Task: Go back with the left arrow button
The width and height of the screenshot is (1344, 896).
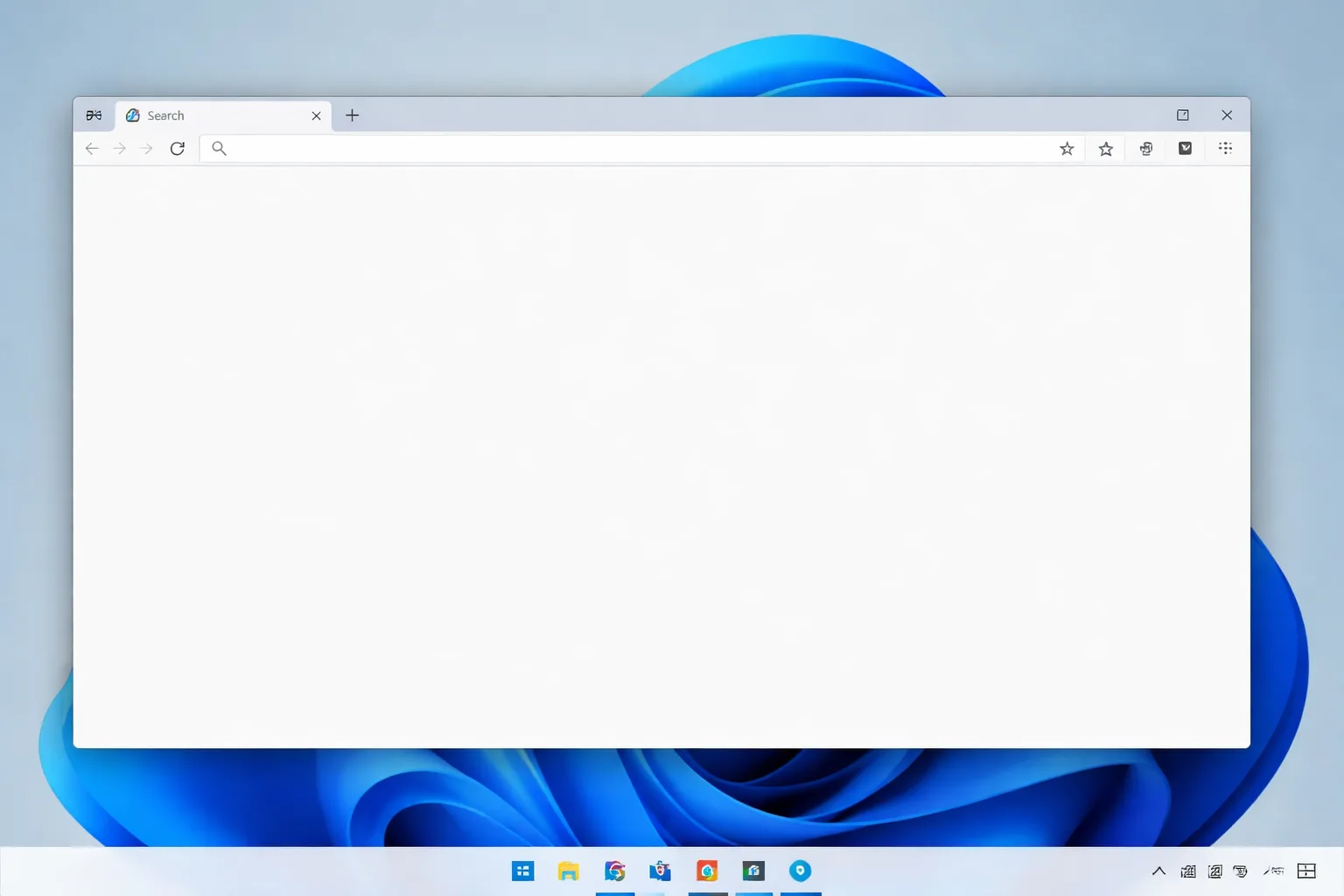Action: point(92,149)
